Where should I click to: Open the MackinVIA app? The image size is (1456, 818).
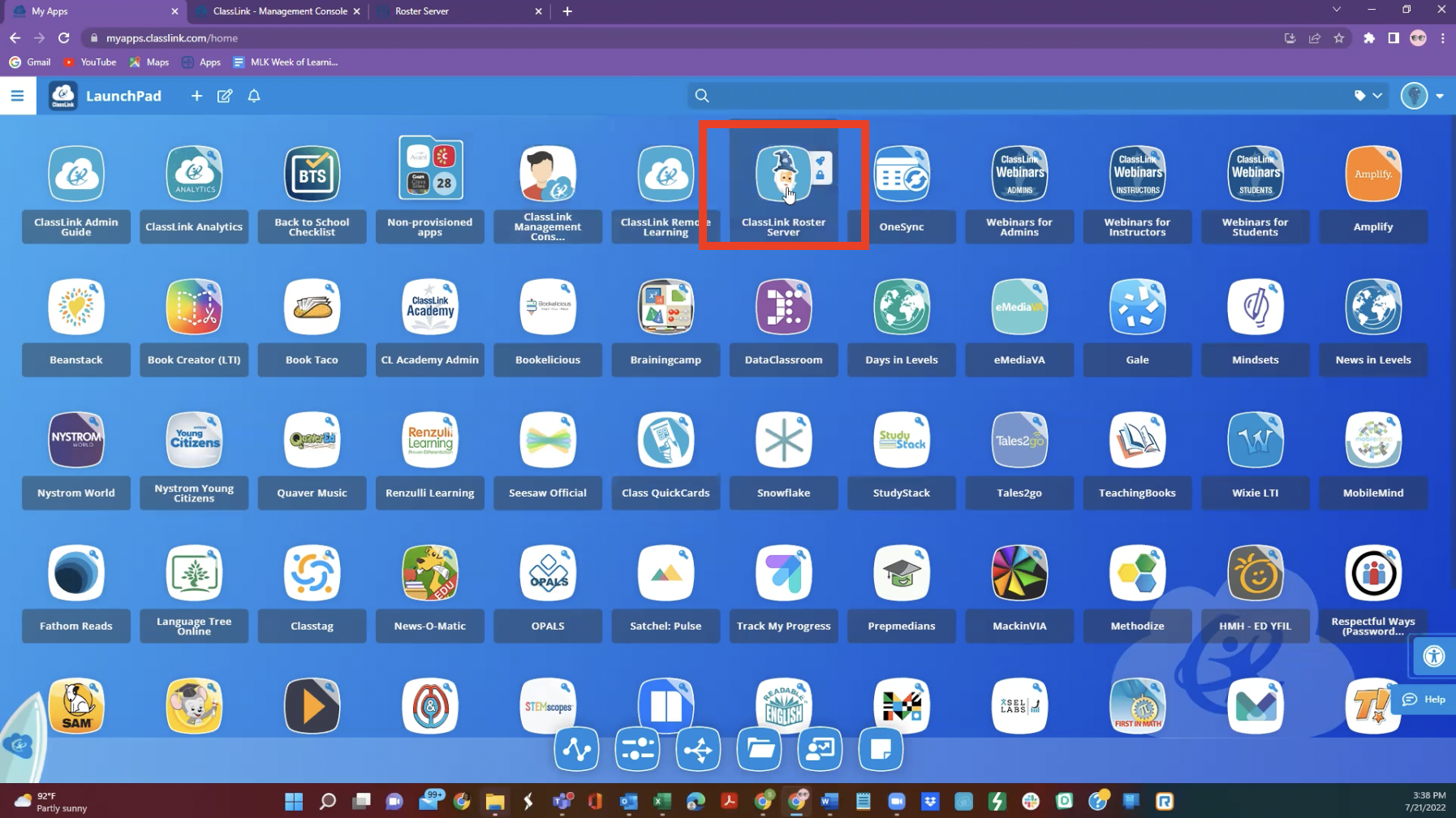pos(1019,574)
